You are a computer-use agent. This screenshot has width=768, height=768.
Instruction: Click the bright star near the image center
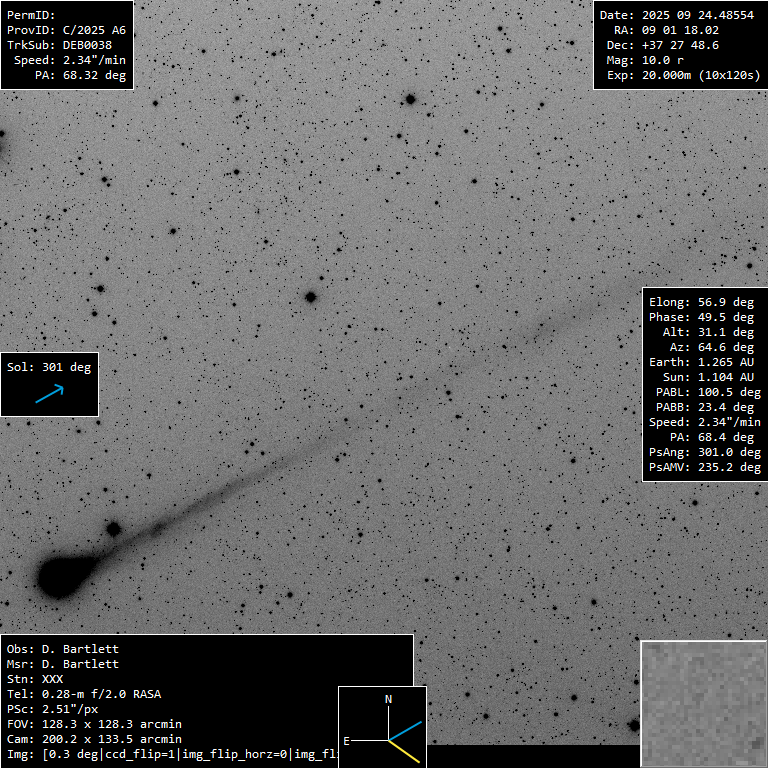pos(310,297)
